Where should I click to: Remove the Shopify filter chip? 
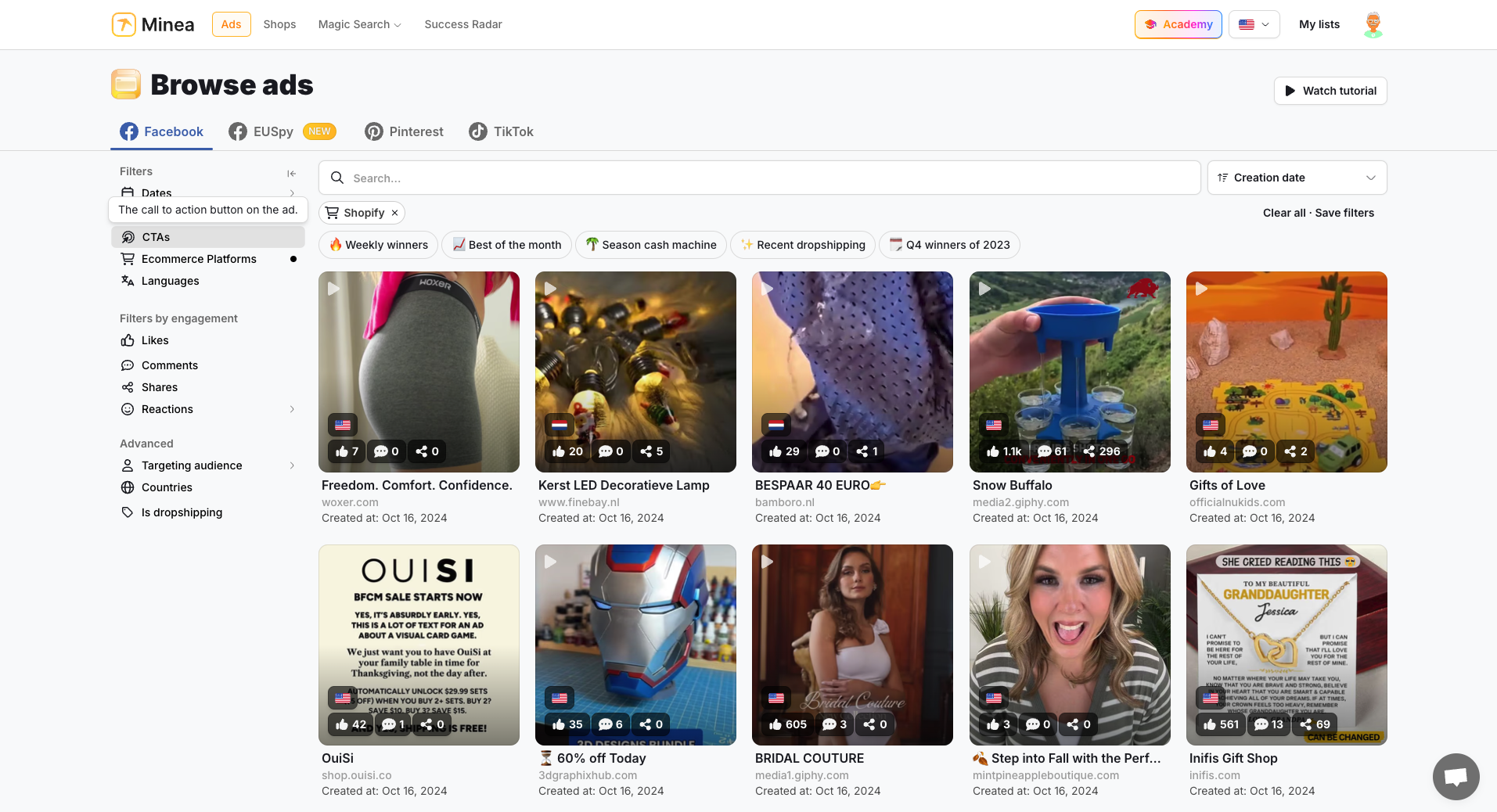tap(395, 213)
